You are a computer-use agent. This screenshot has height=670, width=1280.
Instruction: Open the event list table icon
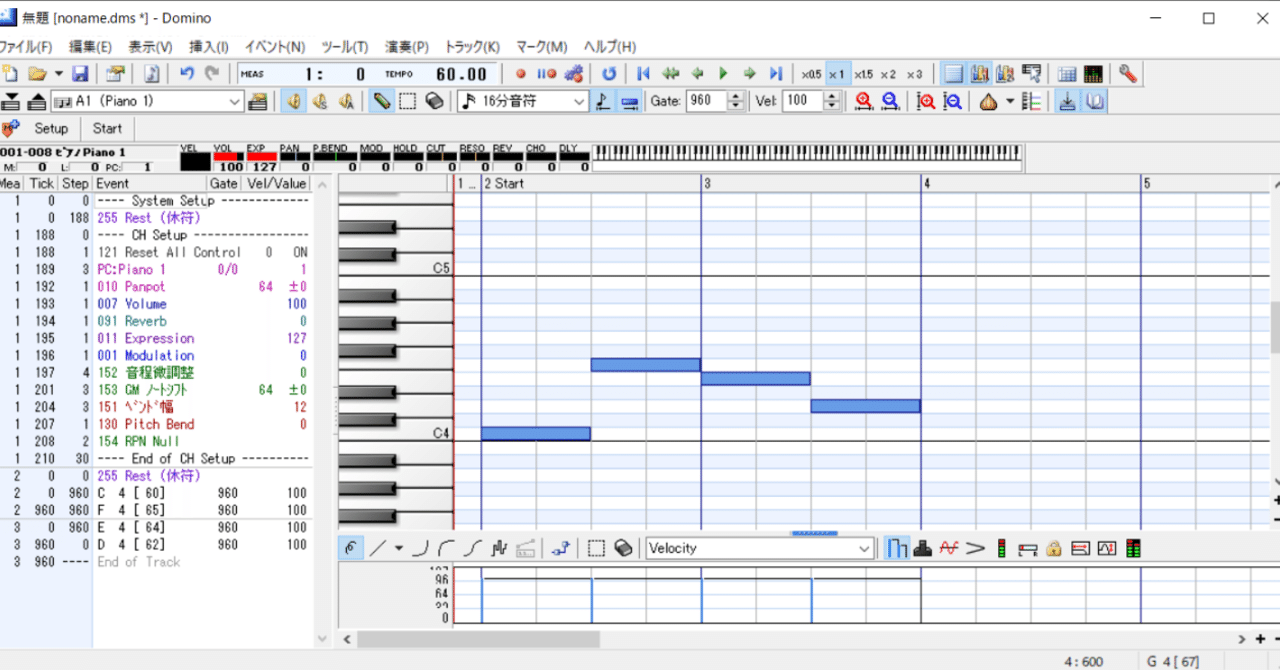pyautogui.click(x=1067, y=74)
